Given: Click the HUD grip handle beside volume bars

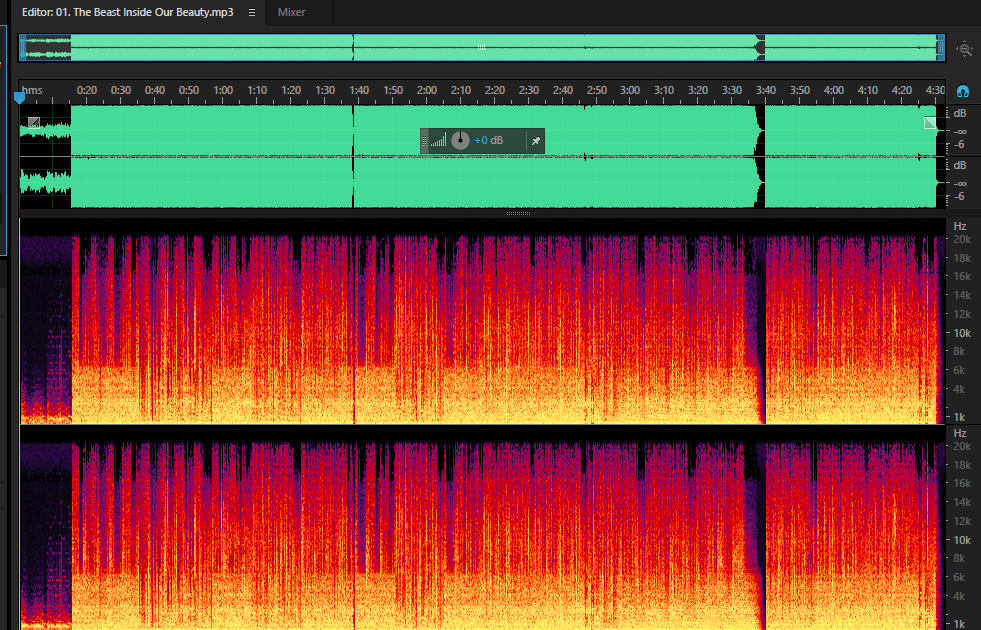Looking at the screenshot, I should (x=425, y=141).
